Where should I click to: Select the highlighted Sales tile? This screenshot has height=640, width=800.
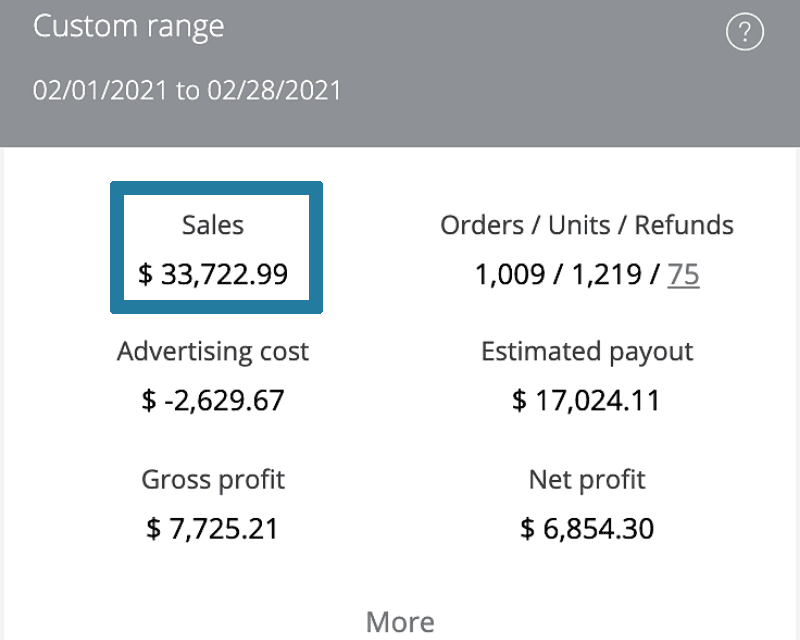pyautogui.click(x=216, y=248)
